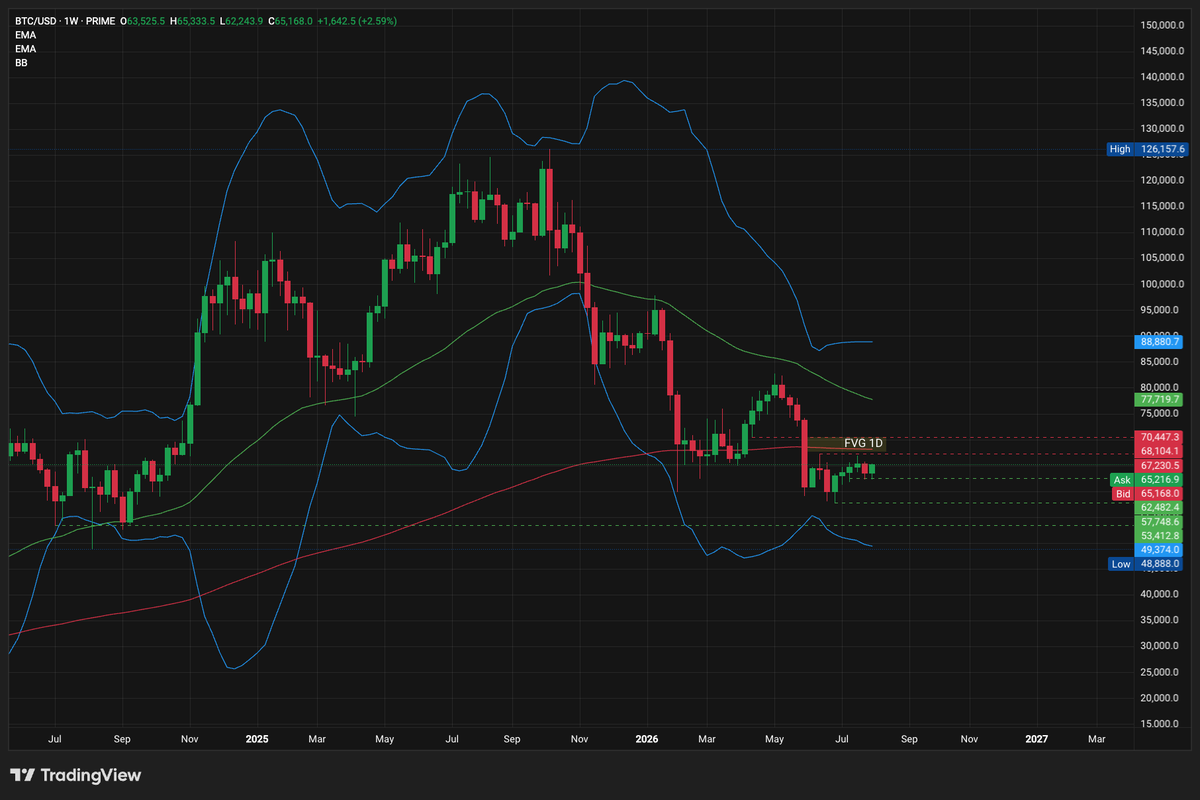Click the 110,000.0 price axis tick
Image resolution: width=1200 pixels, height=800 pixels.
(x=1162, y=232)
